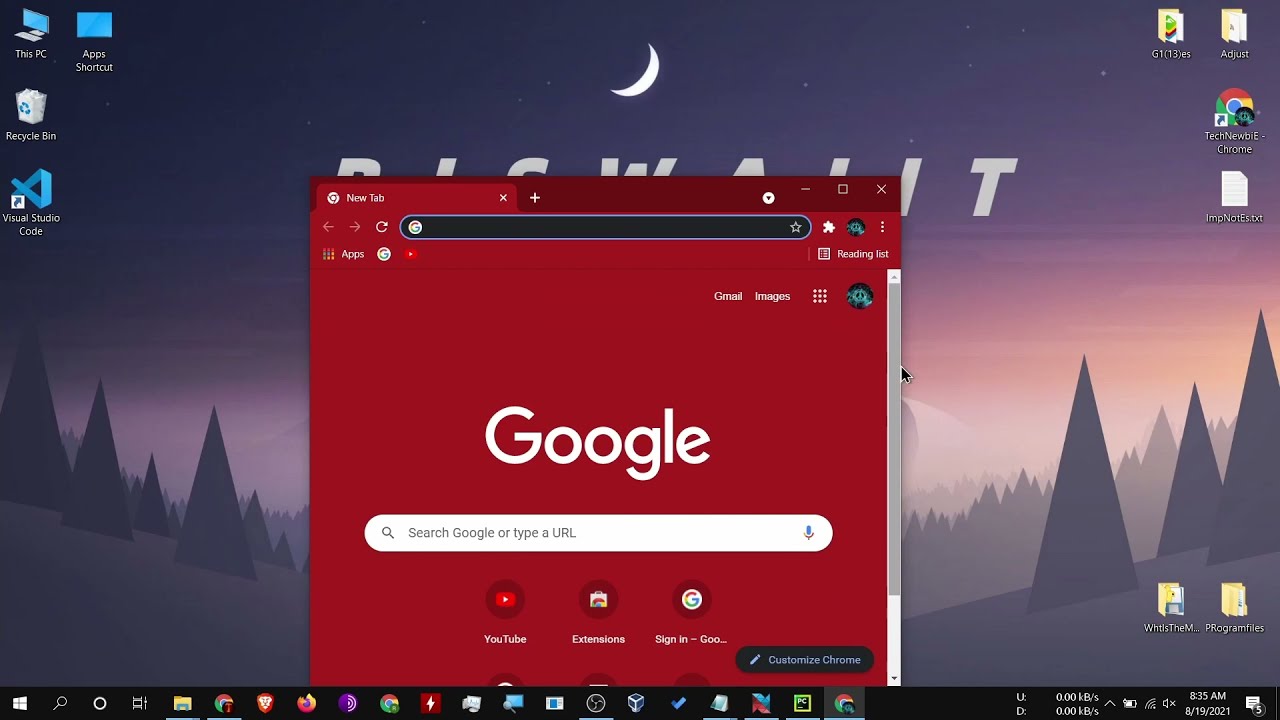This screenshot has height=720, width=1280.
Task: Select the New Tab tab
Action: tap(418, 198)
